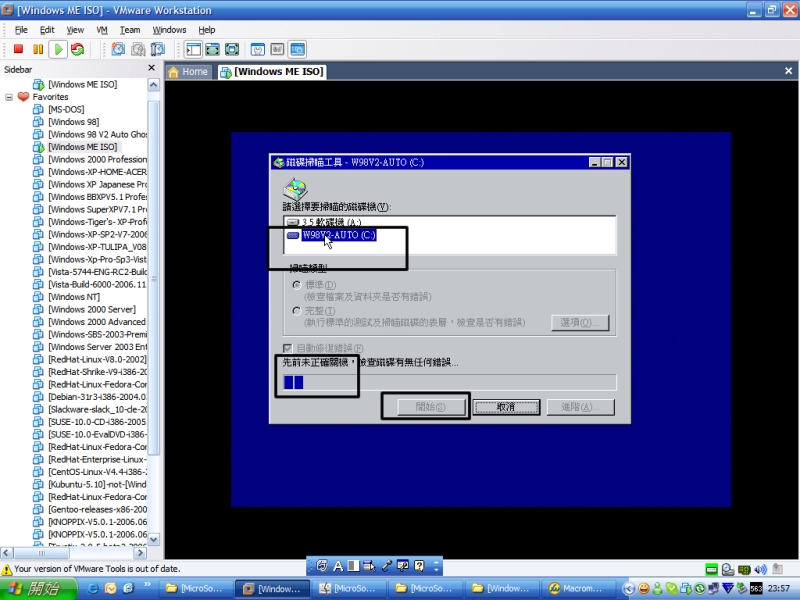Click the green Power On toolbar icon
The image size is (800, 600).
pos(58,49)
